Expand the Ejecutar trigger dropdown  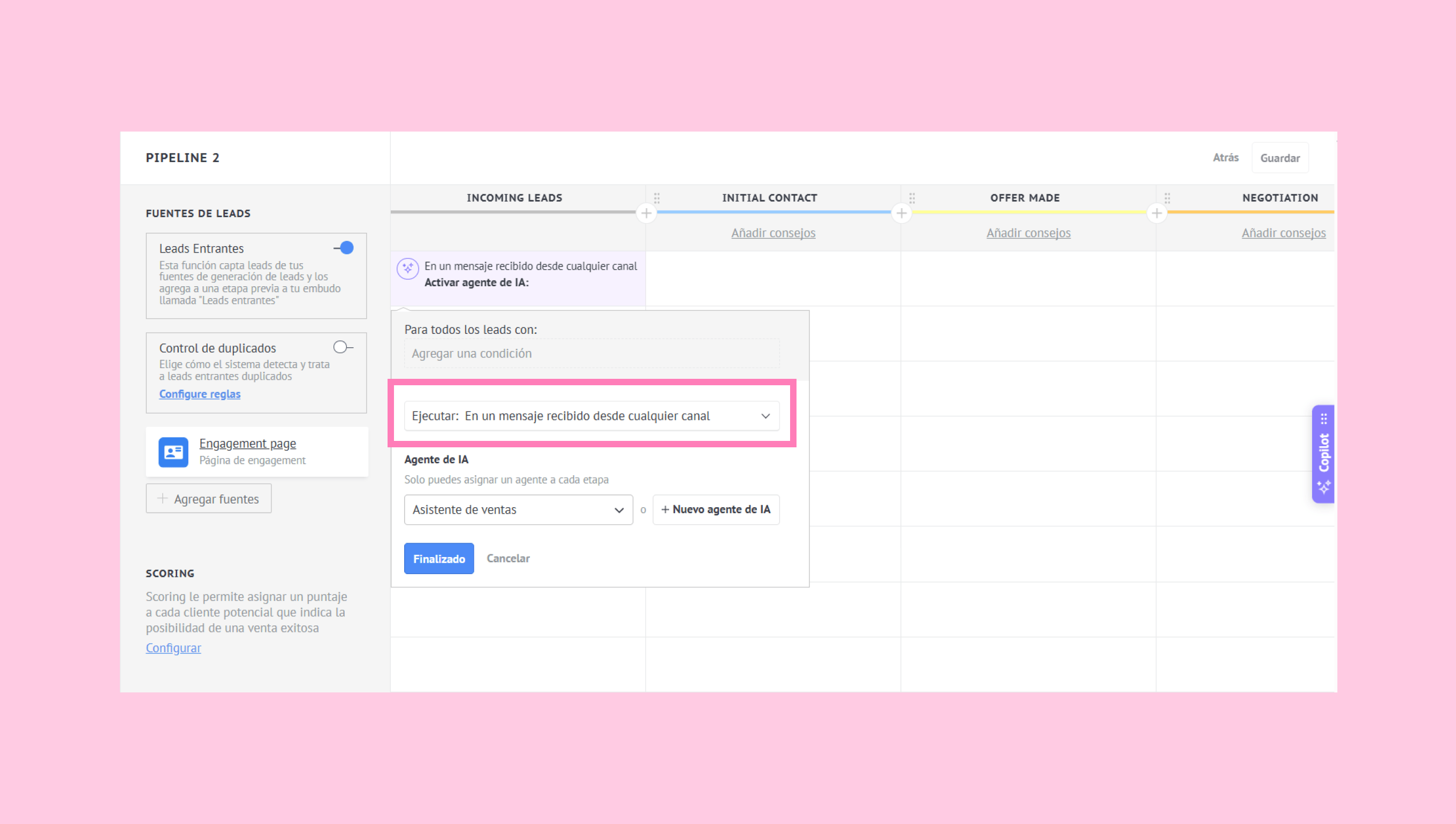point(591,416)
